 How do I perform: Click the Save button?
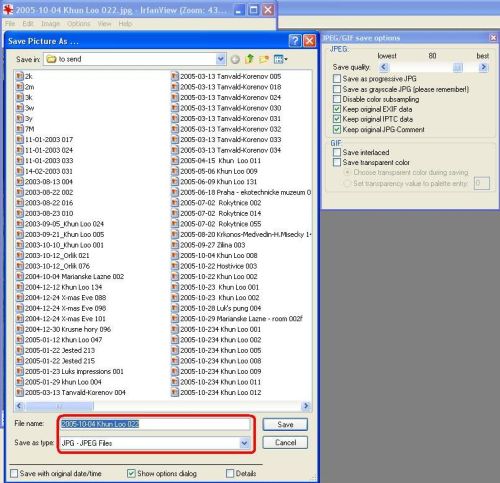point(285,424)
